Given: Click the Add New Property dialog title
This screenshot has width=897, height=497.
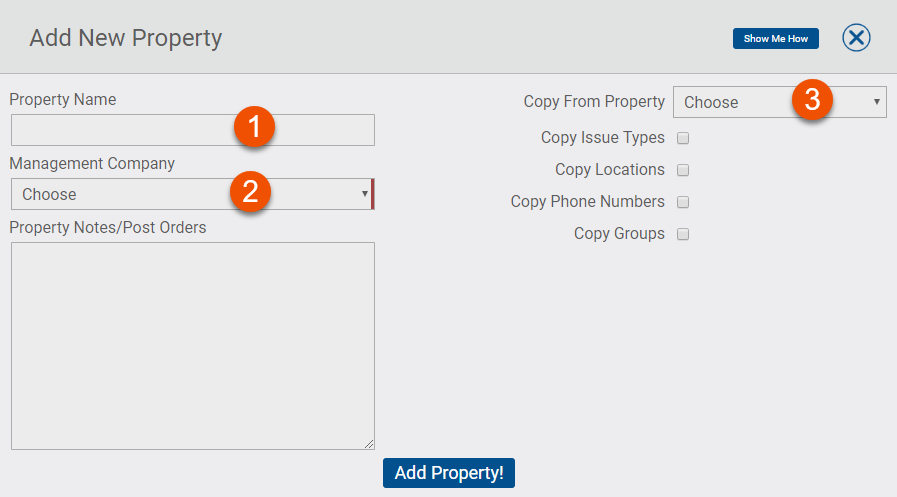Looking at the screenshot, I should point(126,39).
